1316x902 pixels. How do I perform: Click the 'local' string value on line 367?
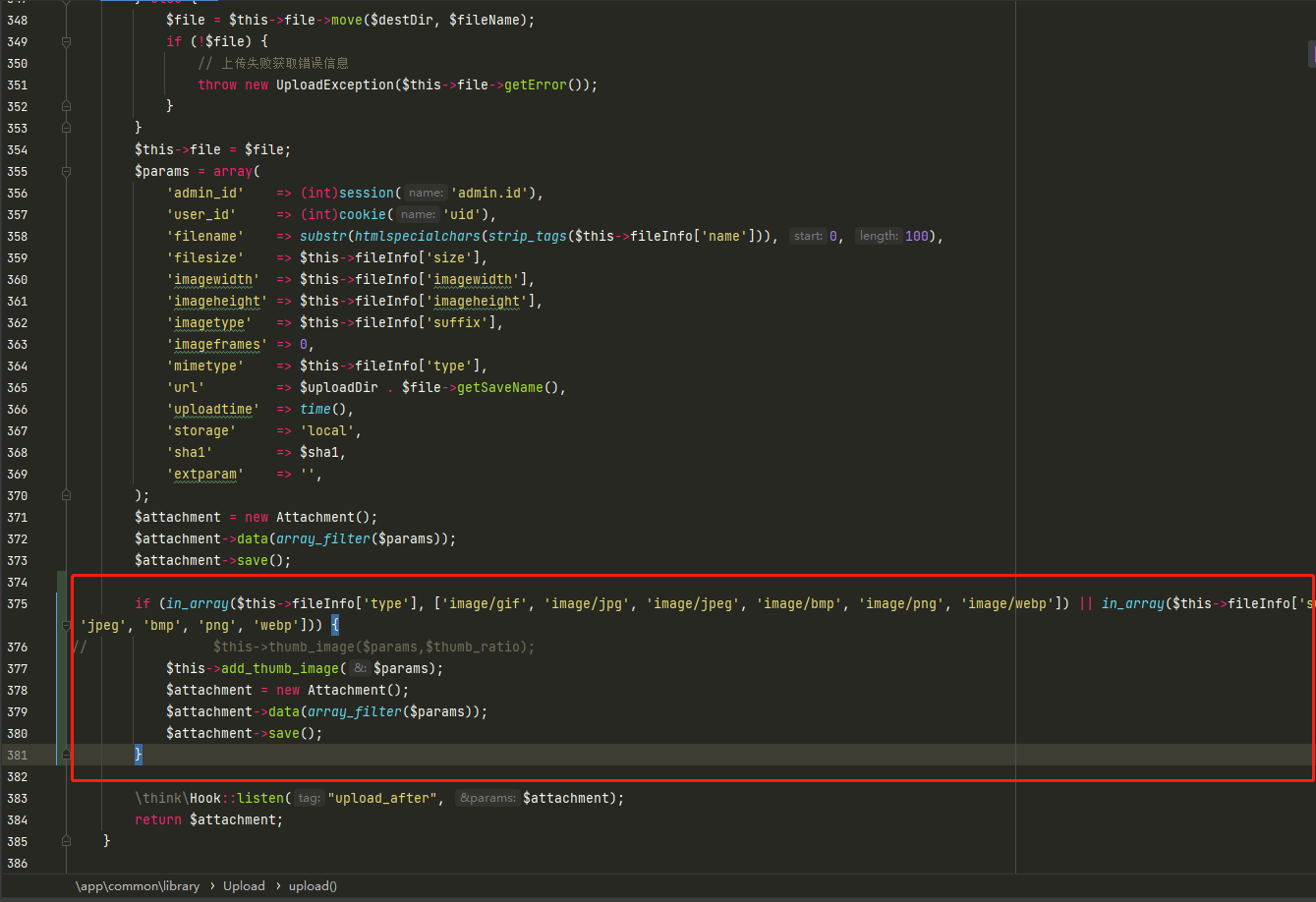(x=327, y=430)
